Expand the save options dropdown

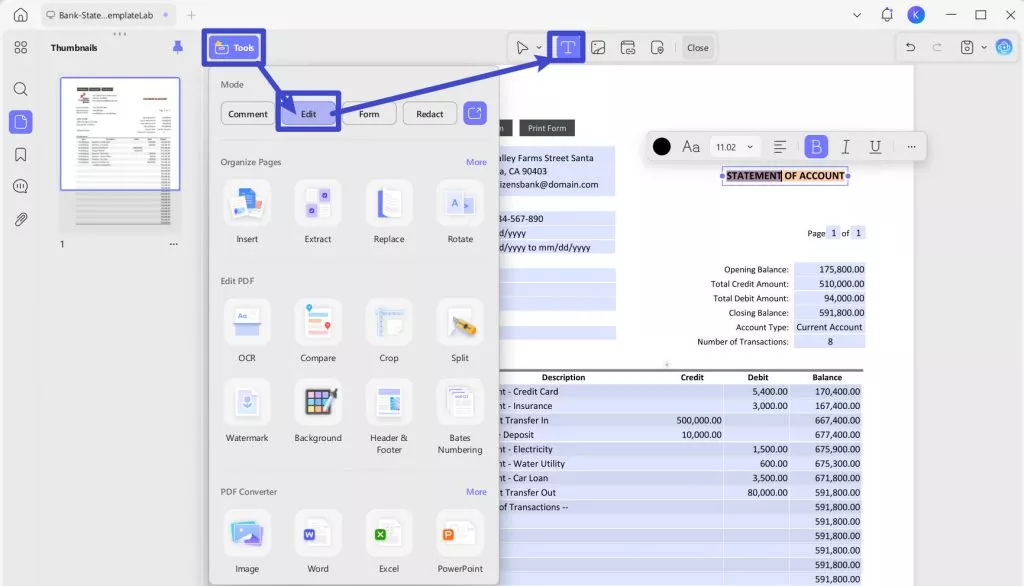(x=984, y=48)
